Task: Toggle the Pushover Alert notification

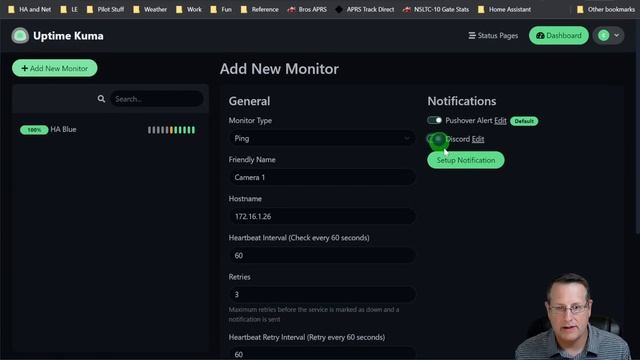Action: [x=434, y=120]
